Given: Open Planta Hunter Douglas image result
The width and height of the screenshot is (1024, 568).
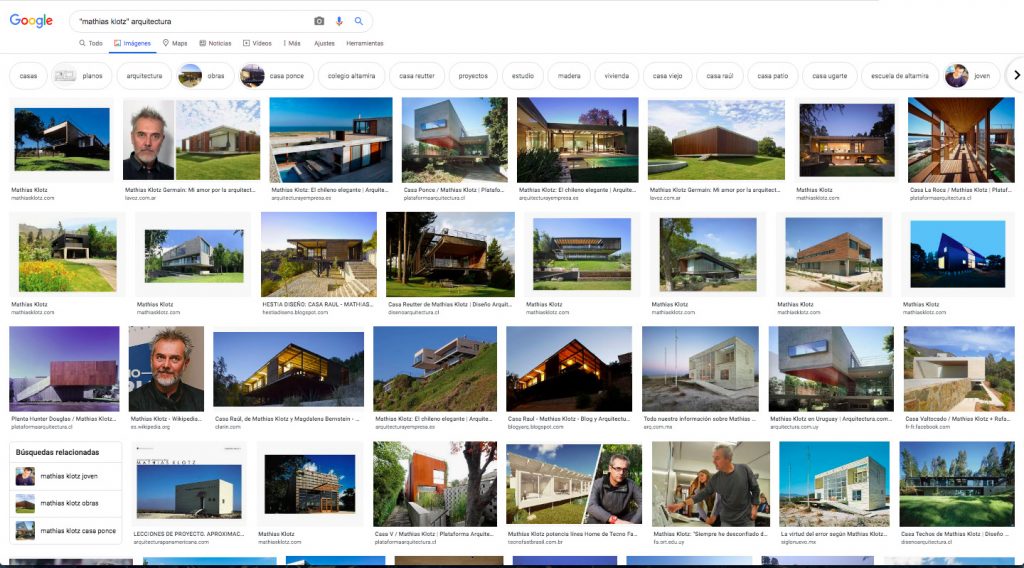Looking at the screenshot, I should 64,369.
